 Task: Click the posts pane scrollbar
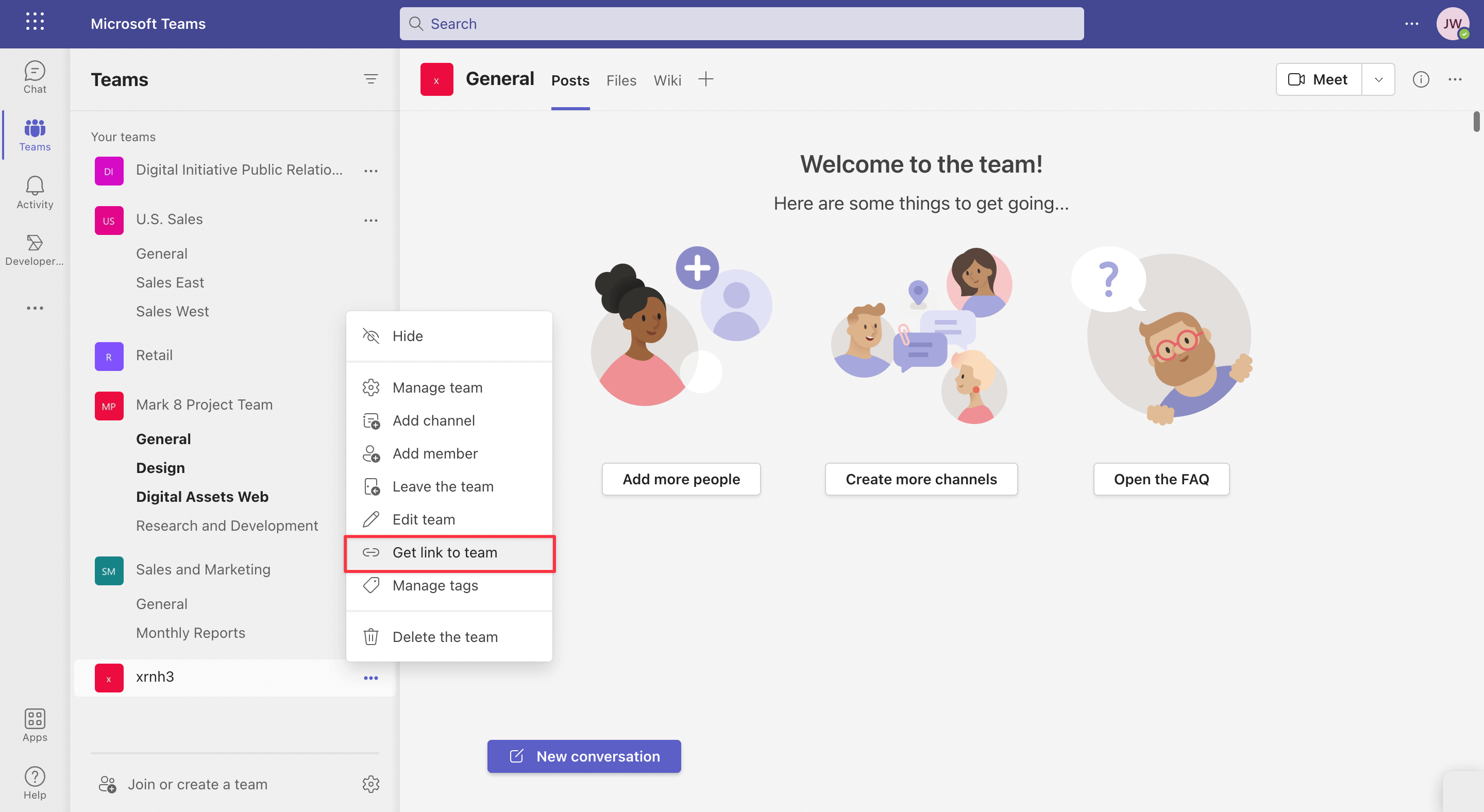[x=1476, y=122]
